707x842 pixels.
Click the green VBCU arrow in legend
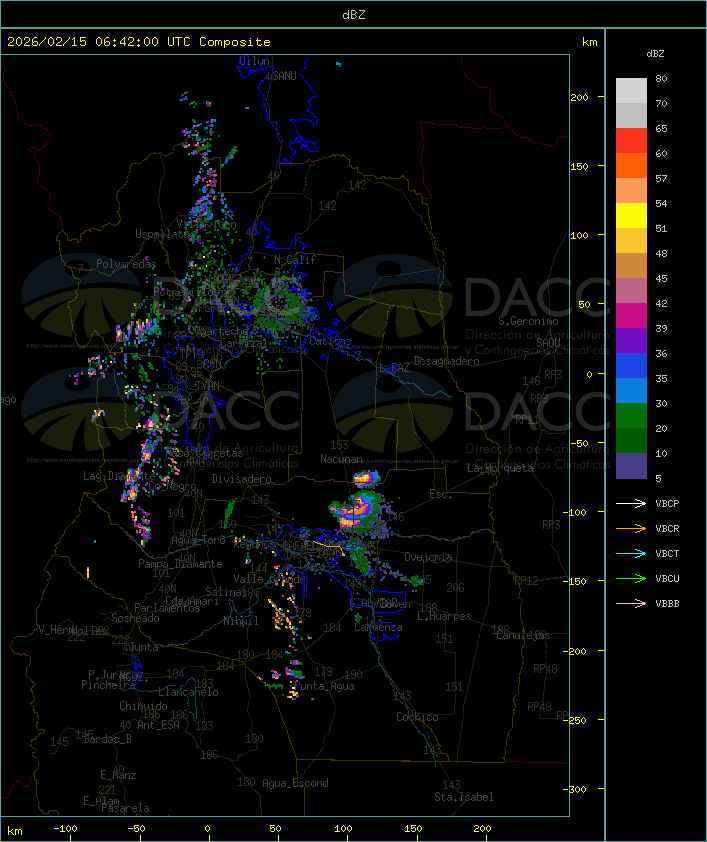(631, 578)
